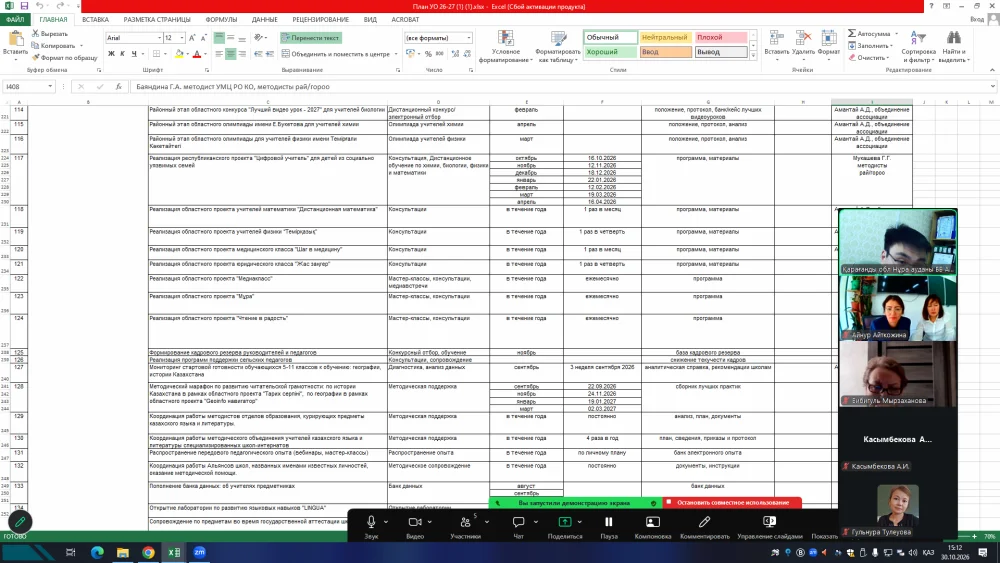Switch to ФОРМУЛЫ ribbon tab
1000x563 pixels.
[x=221, y=19]
